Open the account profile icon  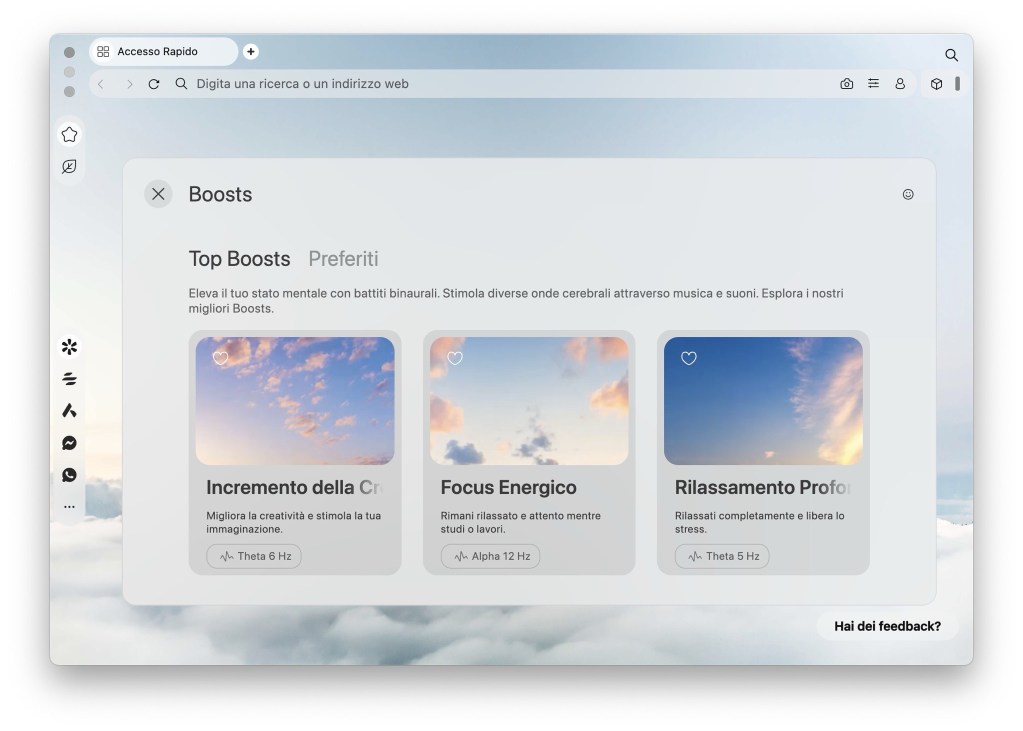tap(900, 84)
